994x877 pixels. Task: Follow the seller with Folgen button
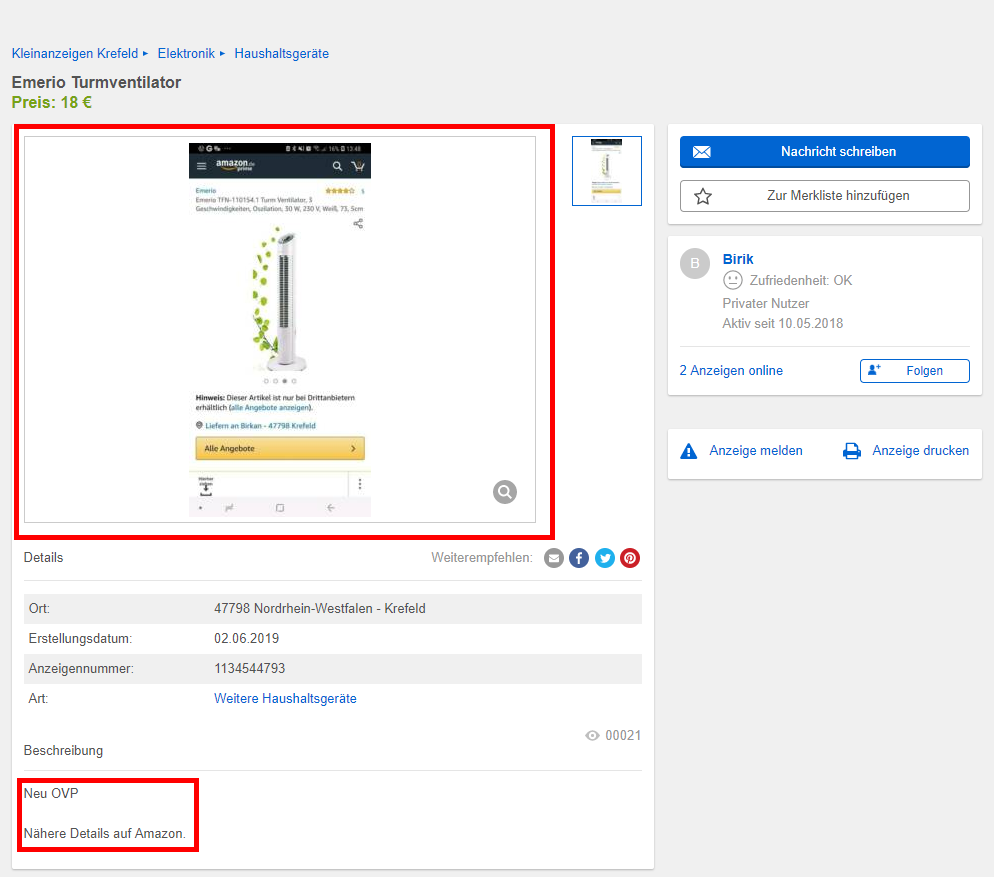tap(915, 371)
